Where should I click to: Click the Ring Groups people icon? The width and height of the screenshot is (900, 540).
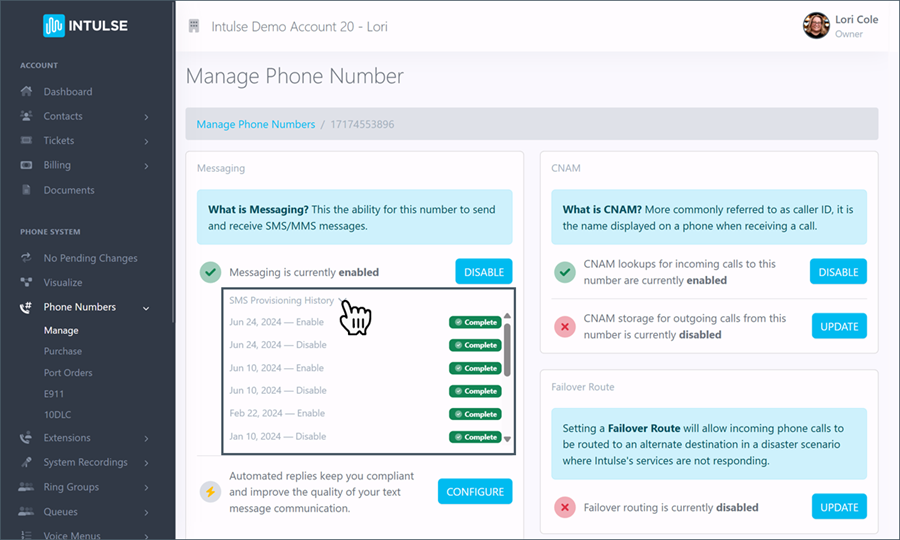point(26,487)
